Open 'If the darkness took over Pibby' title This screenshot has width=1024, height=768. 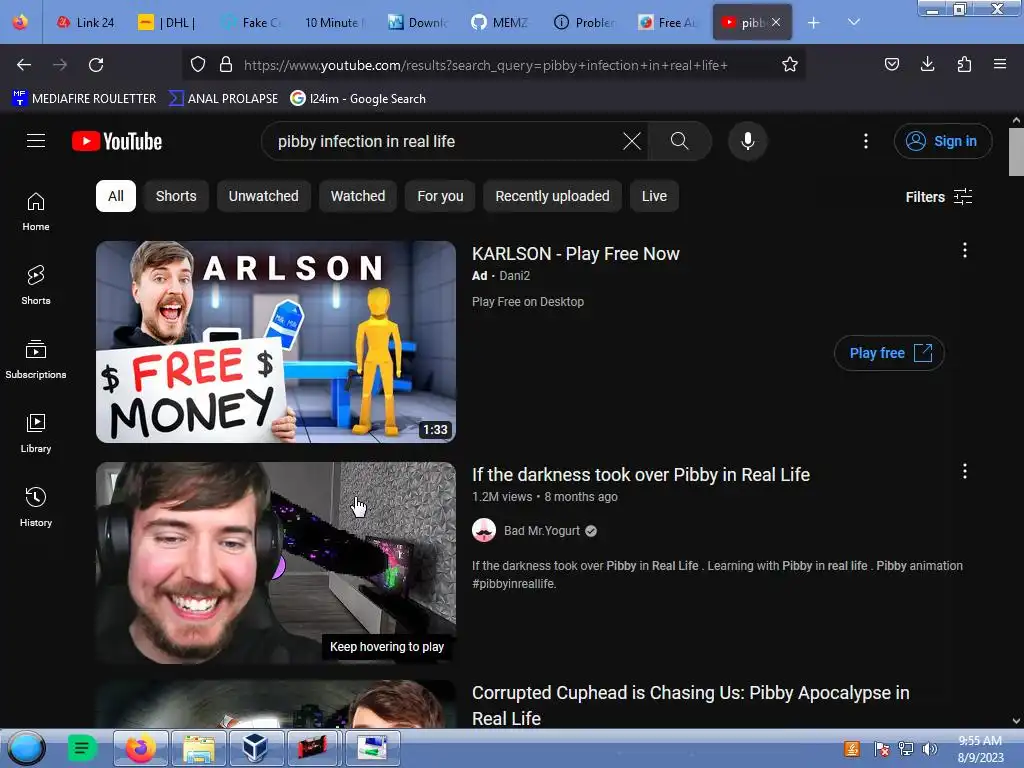[641, 475]
